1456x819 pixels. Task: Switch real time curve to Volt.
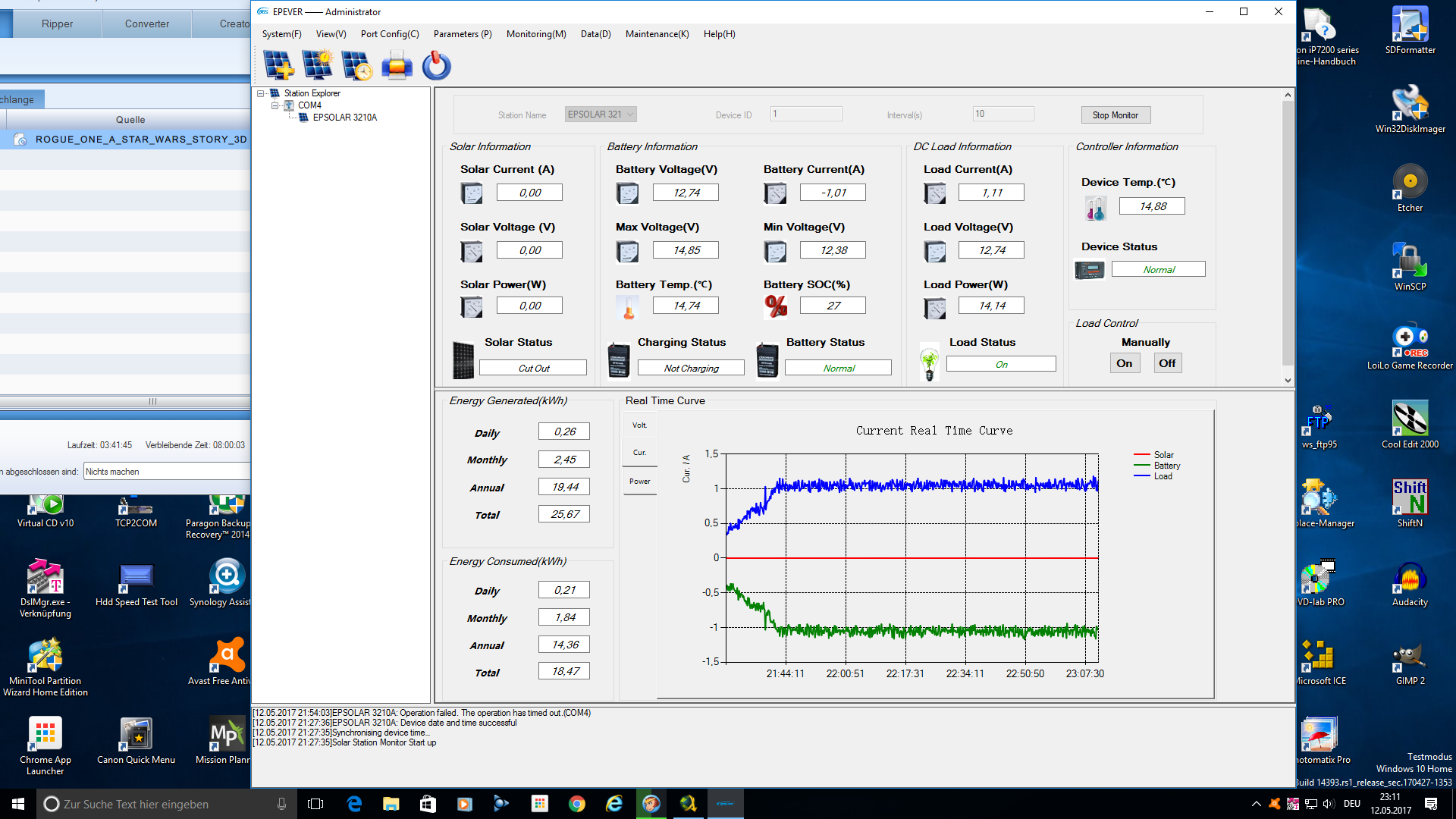[639, 425]
